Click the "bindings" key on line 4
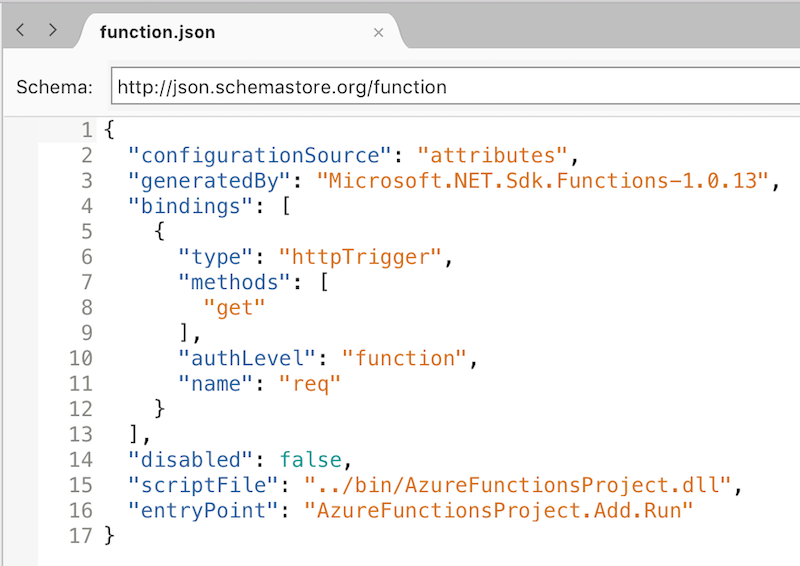The width and height of the screenshot is (800, 566). click(190, 206)
